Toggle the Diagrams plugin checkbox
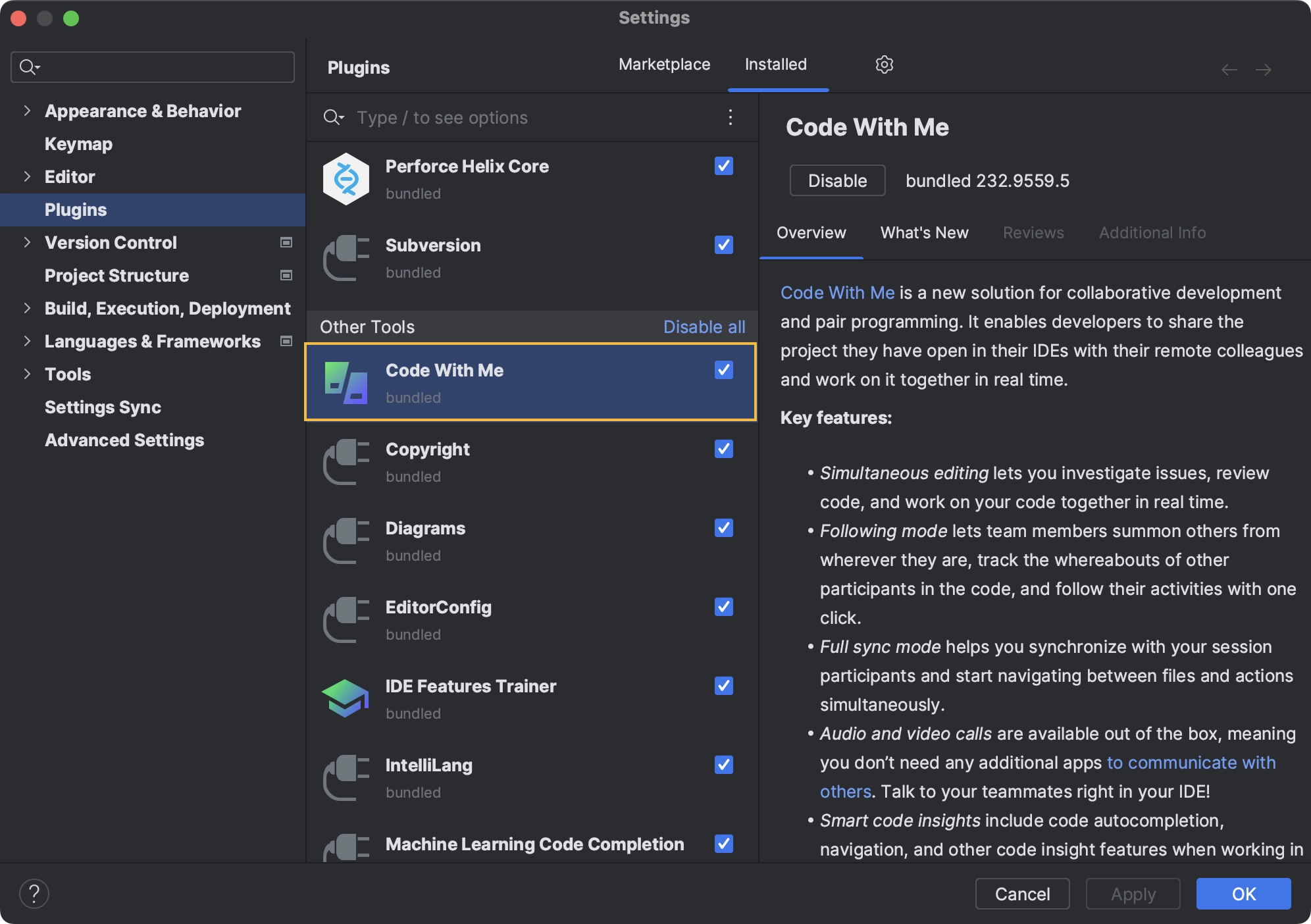The height and width of the screenshot is (924, 1311). [724, 528]
